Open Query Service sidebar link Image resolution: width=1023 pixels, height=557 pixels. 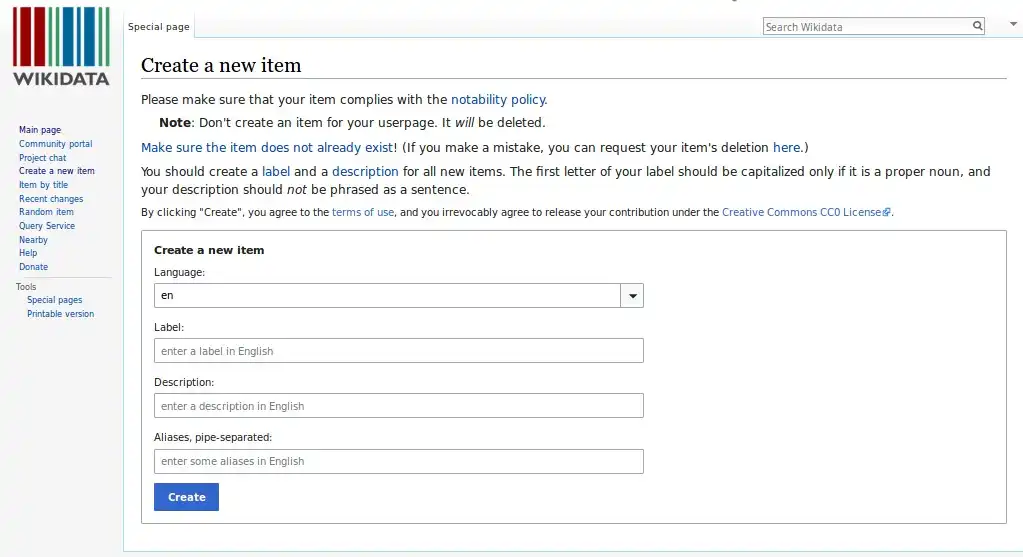coord(47,226)
